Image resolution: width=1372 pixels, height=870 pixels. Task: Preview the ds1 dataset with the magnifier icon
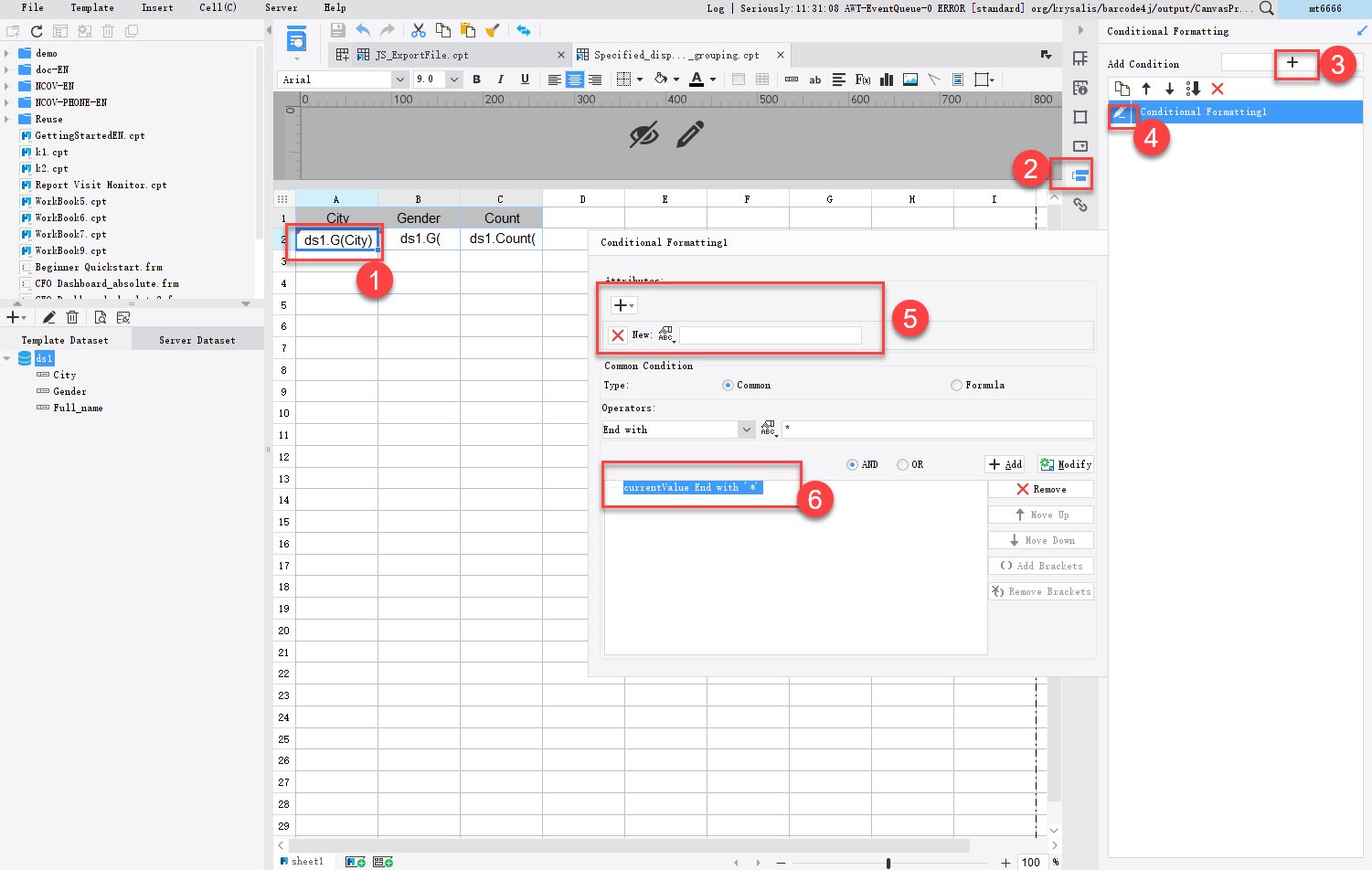[x=99, y=316]
